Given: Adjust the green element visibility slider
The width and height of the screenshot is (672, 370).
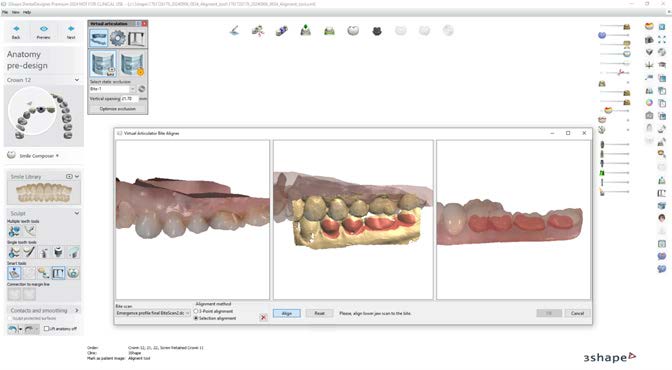Looking at the screenshot, I should [615, 173].
